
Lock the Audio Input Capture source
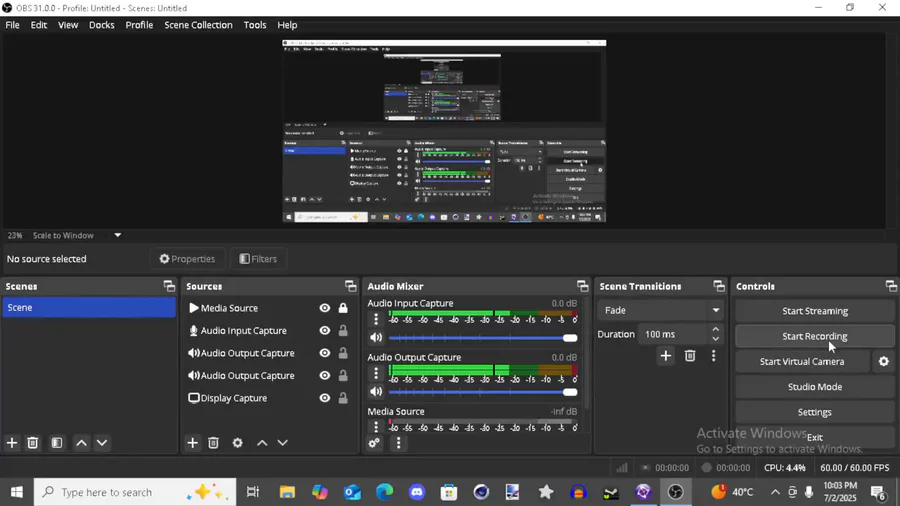tap(343, 330)
